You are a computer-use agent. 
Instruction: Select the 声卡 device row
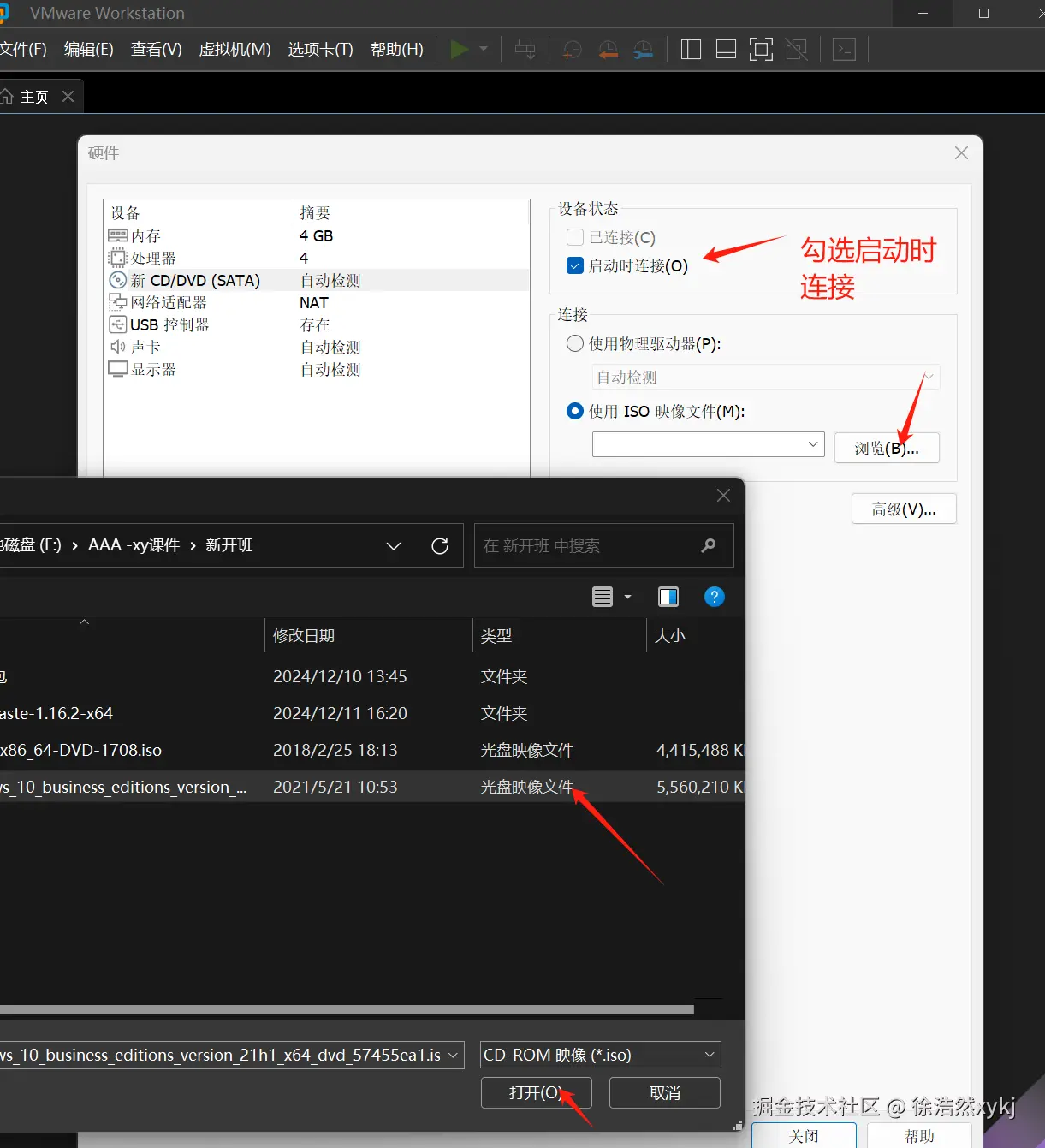(x=317, y=347)
